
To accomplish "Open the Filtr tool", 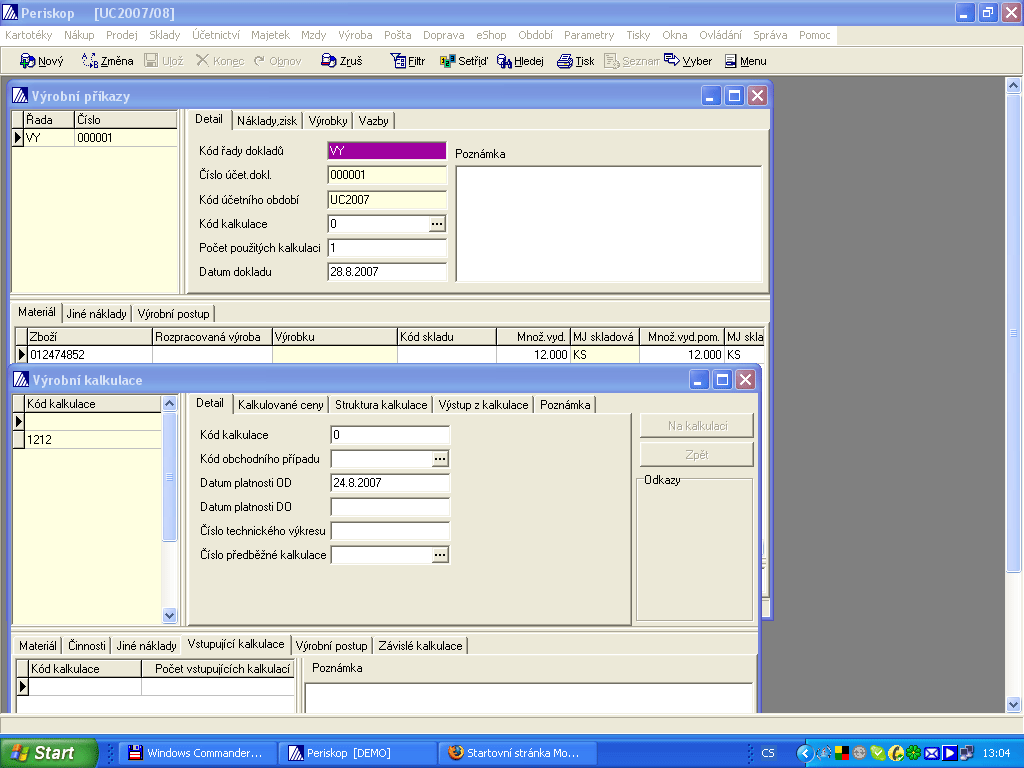I will tap(397, 61).
